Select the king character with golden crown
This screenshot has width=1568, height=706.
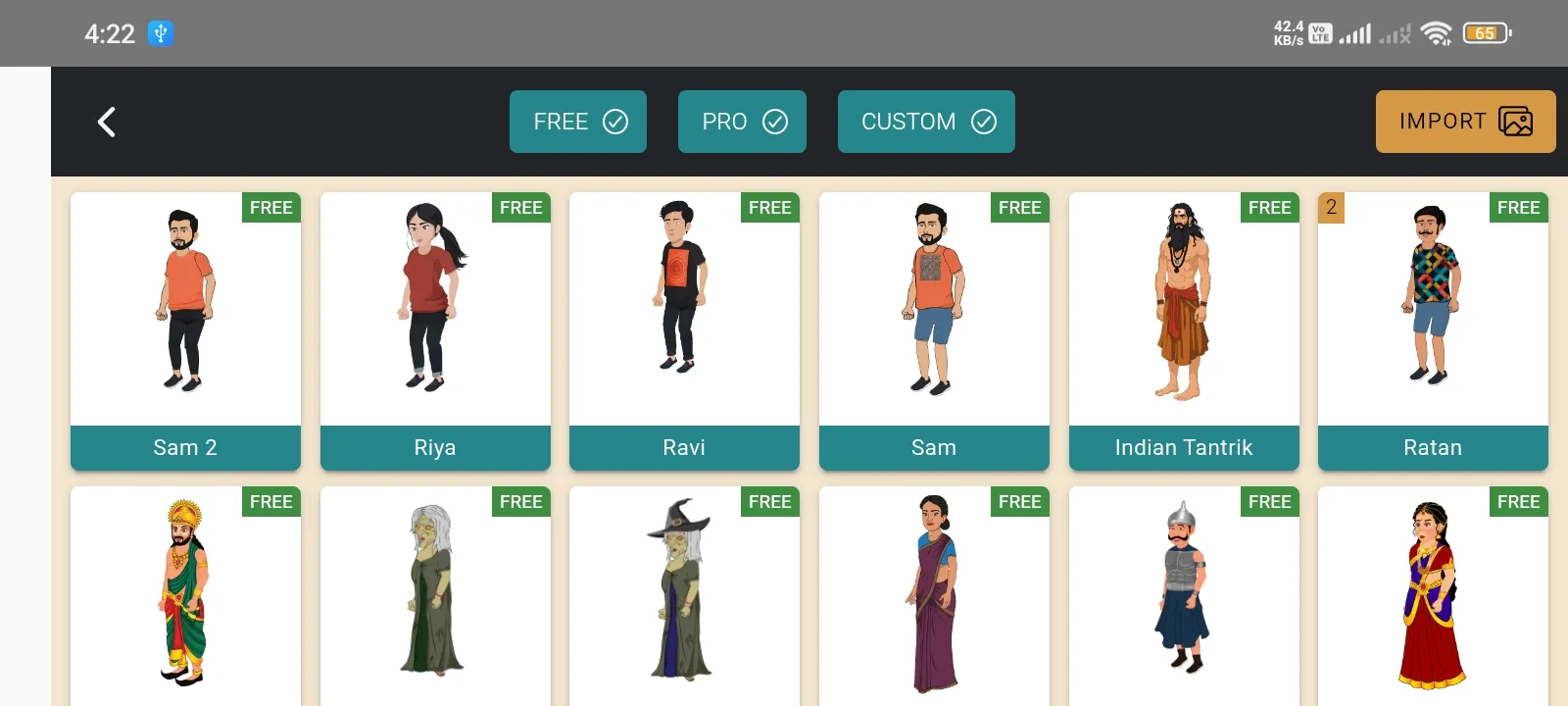pyautogui.click(x=185, y=596)
